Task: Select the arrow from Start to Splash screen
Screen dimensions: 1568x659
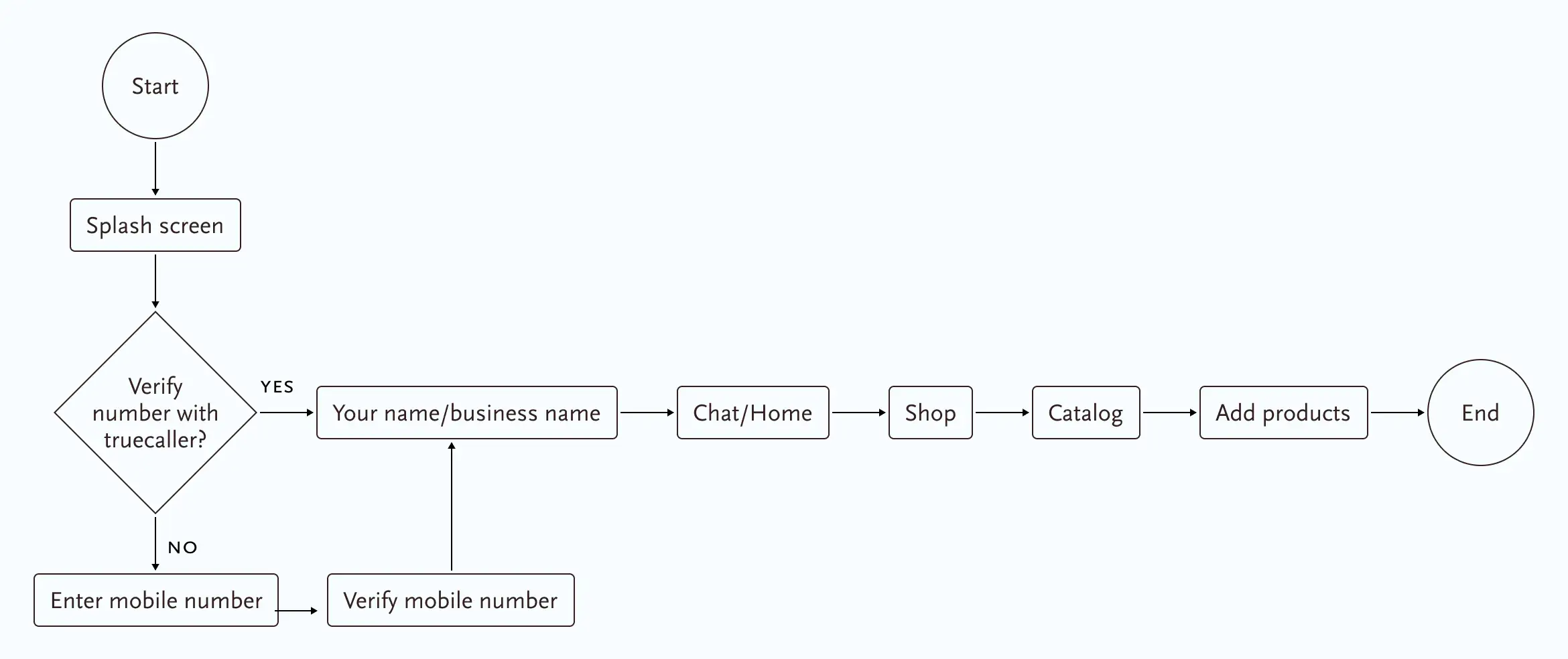Action: pos(155,167)
